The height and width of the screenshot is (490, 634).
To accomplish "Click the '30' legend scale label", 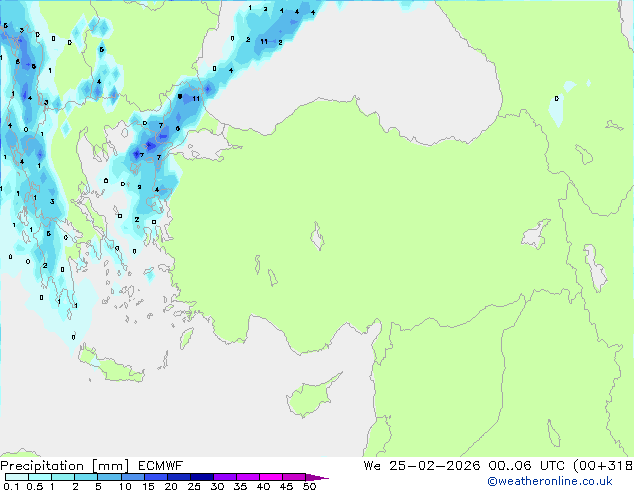I will click(x=217, y=486).
